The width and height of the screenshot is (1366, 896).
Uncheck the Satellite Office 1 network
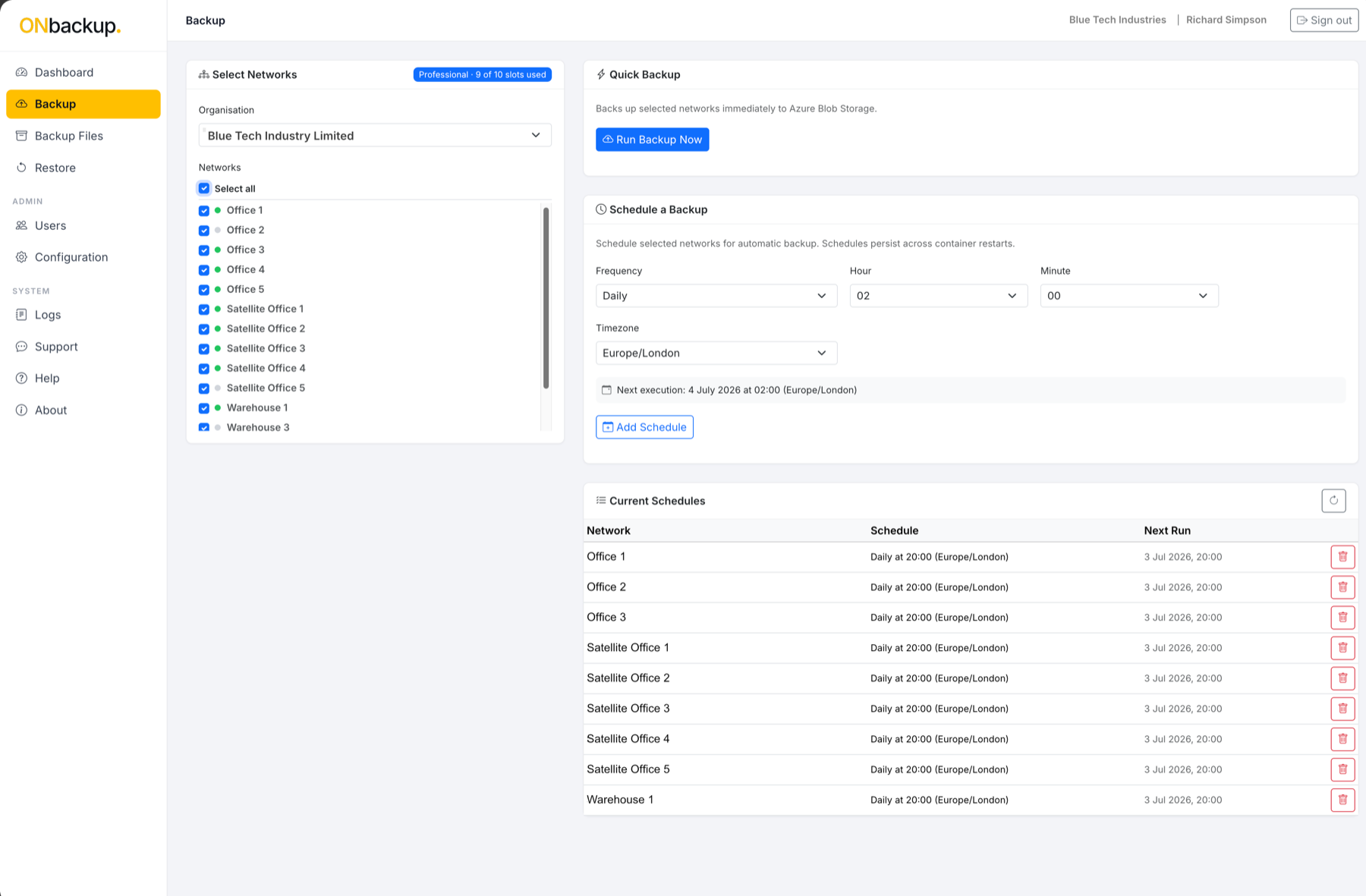(204, 310)
